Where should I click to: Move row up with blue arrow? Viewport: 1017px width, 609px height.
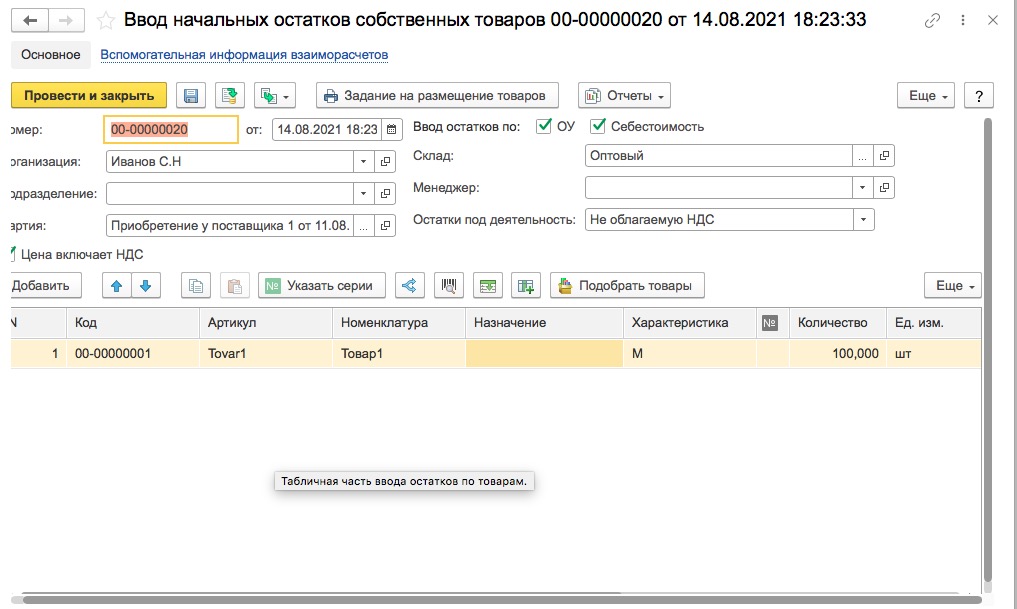(x=117, y=286)
